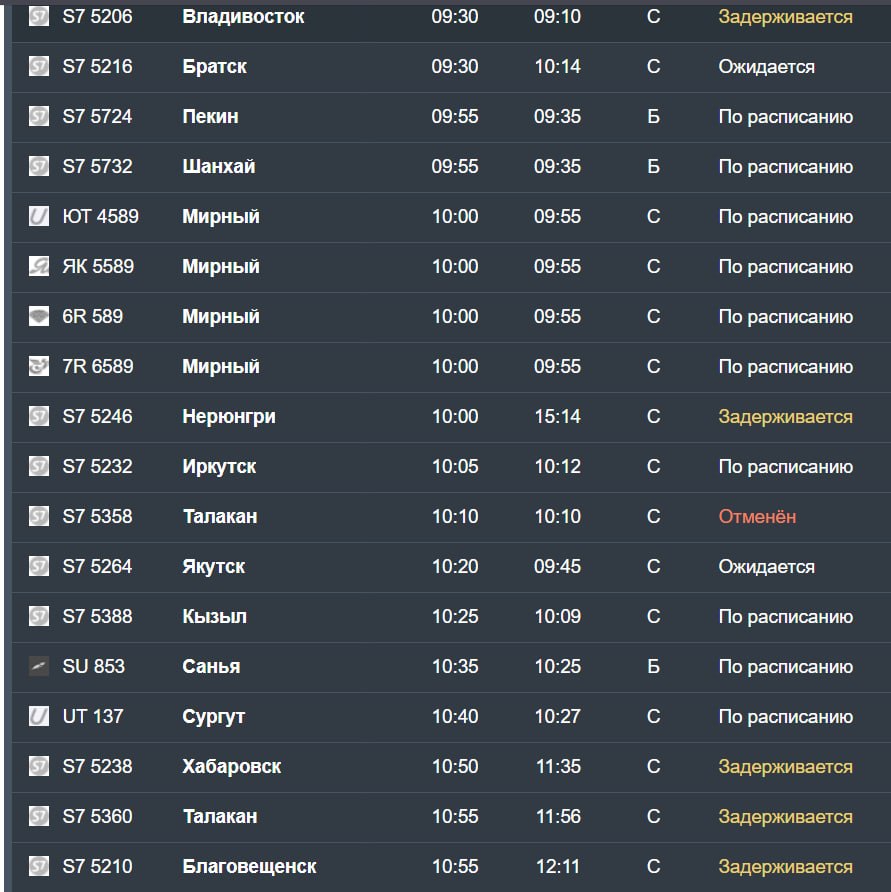This screenshot has height=892, width=891.
Task: Click the Aeroflot logo next to SU 853
Action: click(x=39, y=666)
